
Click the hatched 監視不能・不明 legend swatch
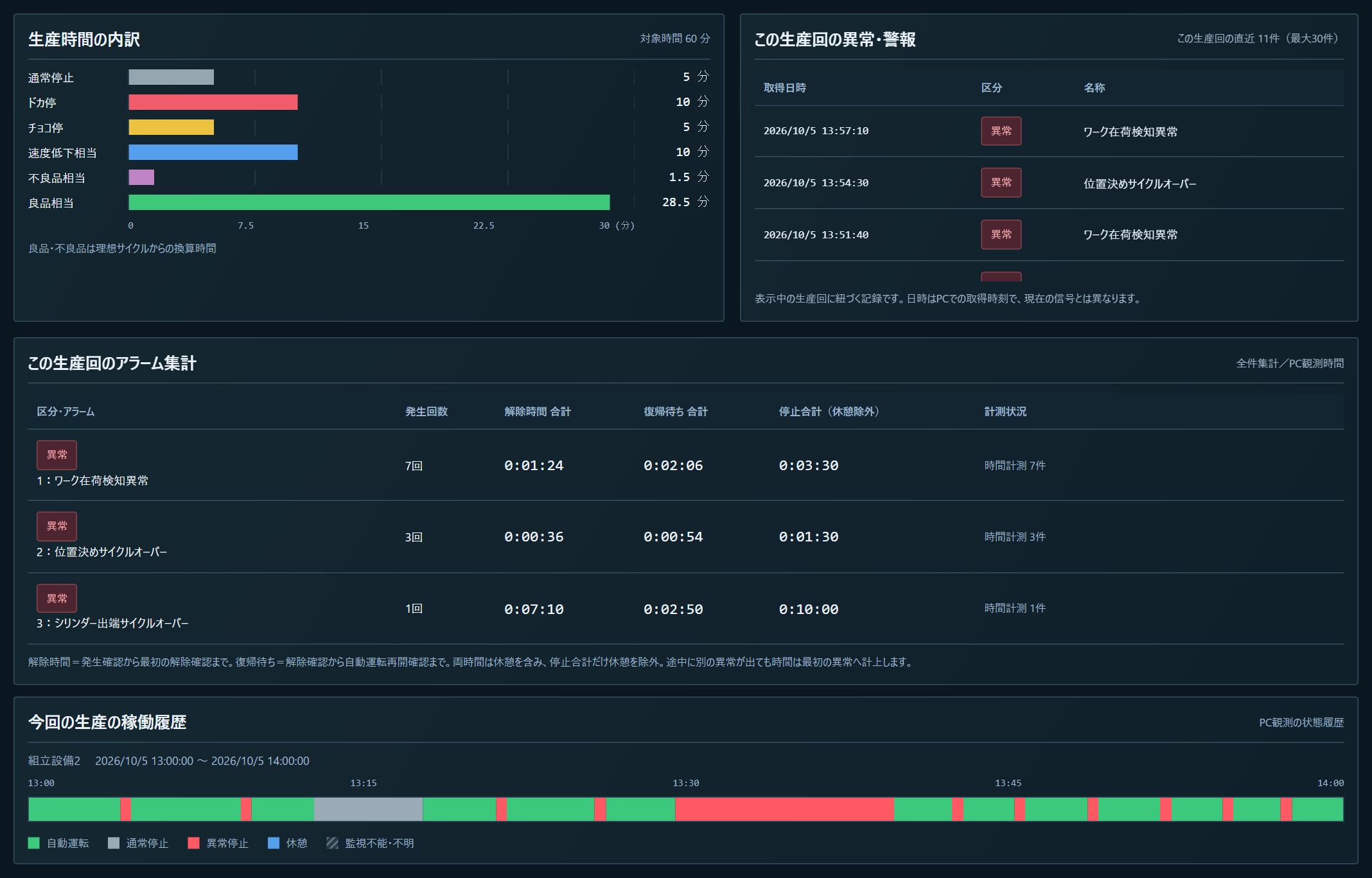pos(332,843)
